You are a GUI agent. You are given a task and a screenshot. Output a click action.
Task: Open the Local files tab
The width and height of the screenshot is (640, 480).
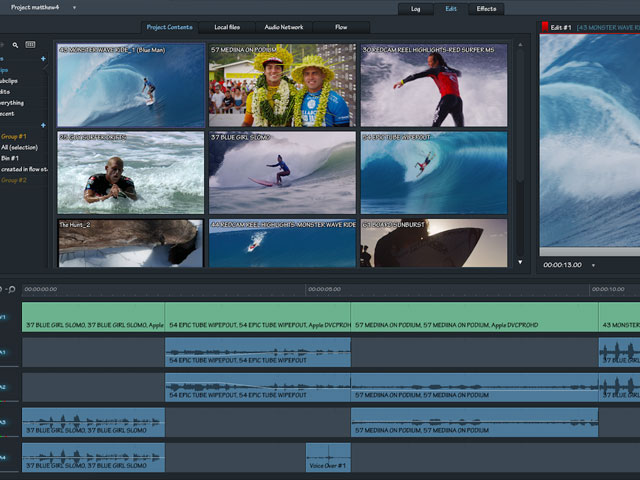tap(227, 27)
